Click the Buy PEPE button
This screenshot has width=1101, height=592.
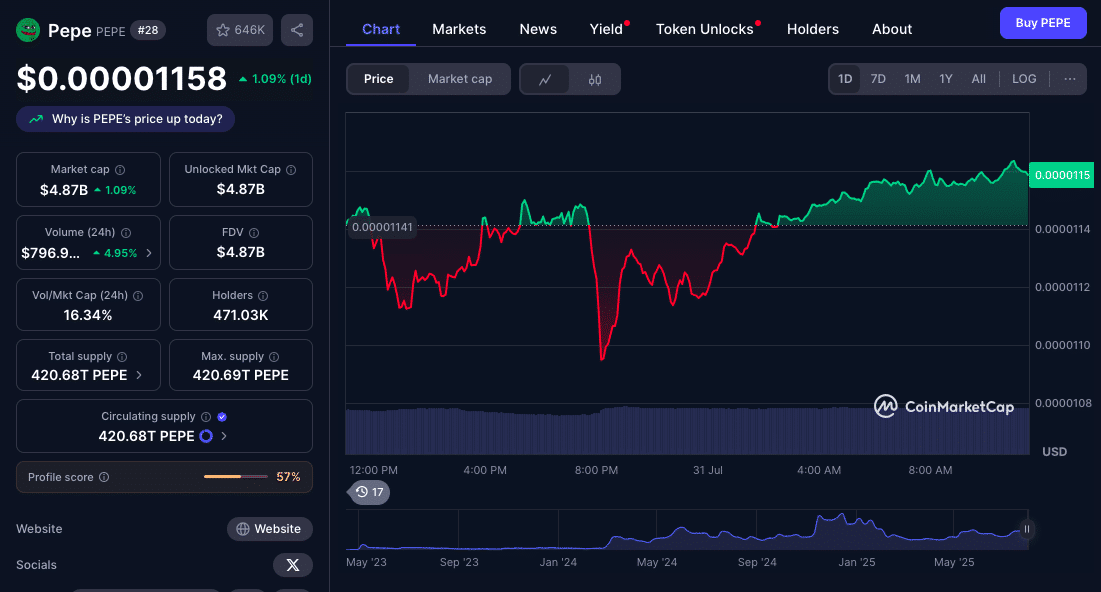click(x=1043, y=23)
